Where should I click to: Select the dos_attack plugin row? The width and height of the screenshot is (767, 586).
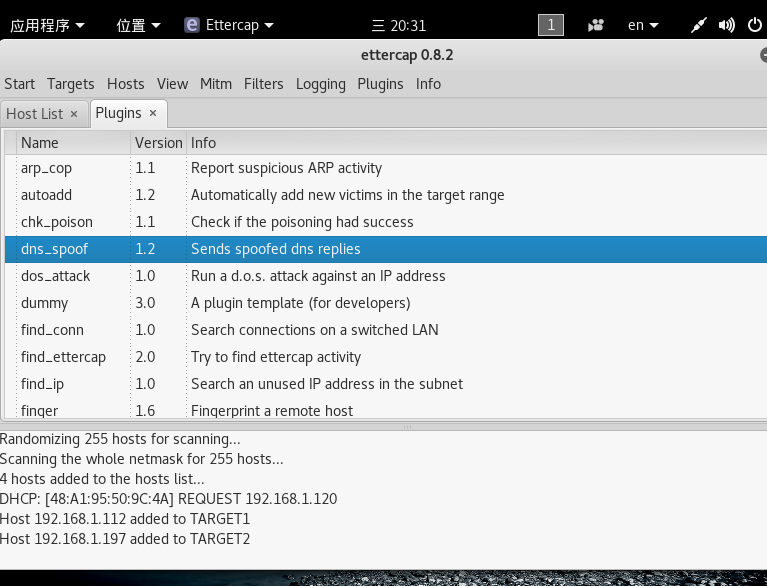coord(386,276)
